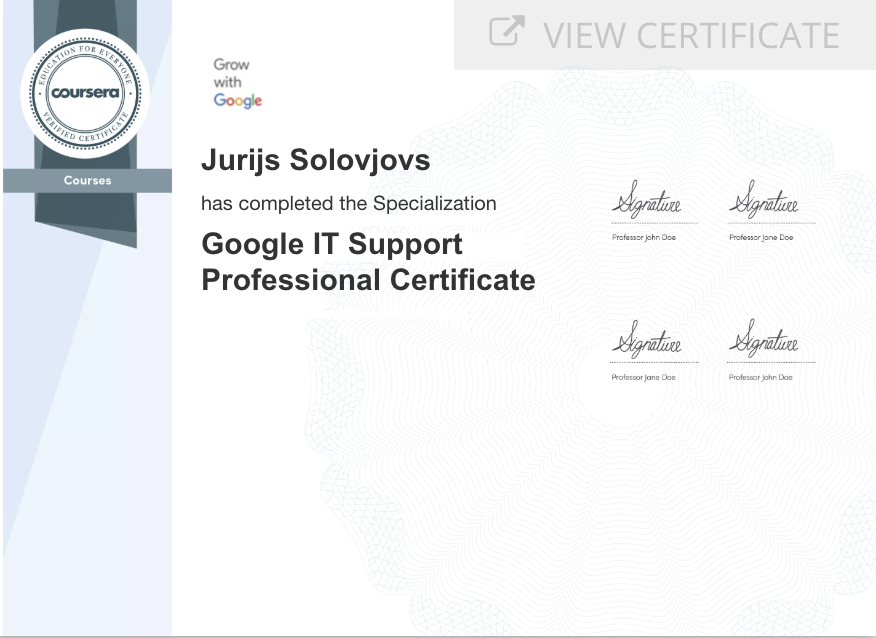Click the VIEW CERTIFICATE button label
The image size is (876, 638).
[691, 35]
